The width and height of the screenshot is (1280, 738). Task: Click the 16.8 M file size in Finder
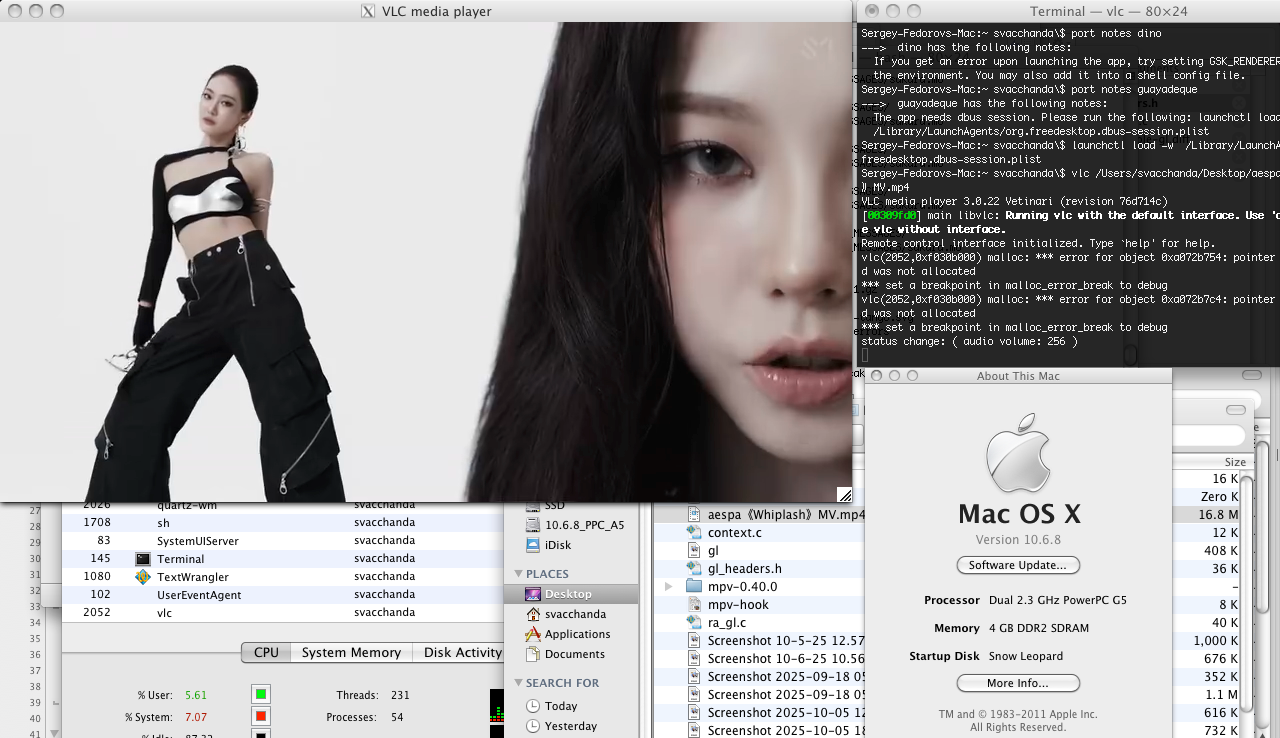(x=1219, y=514)
